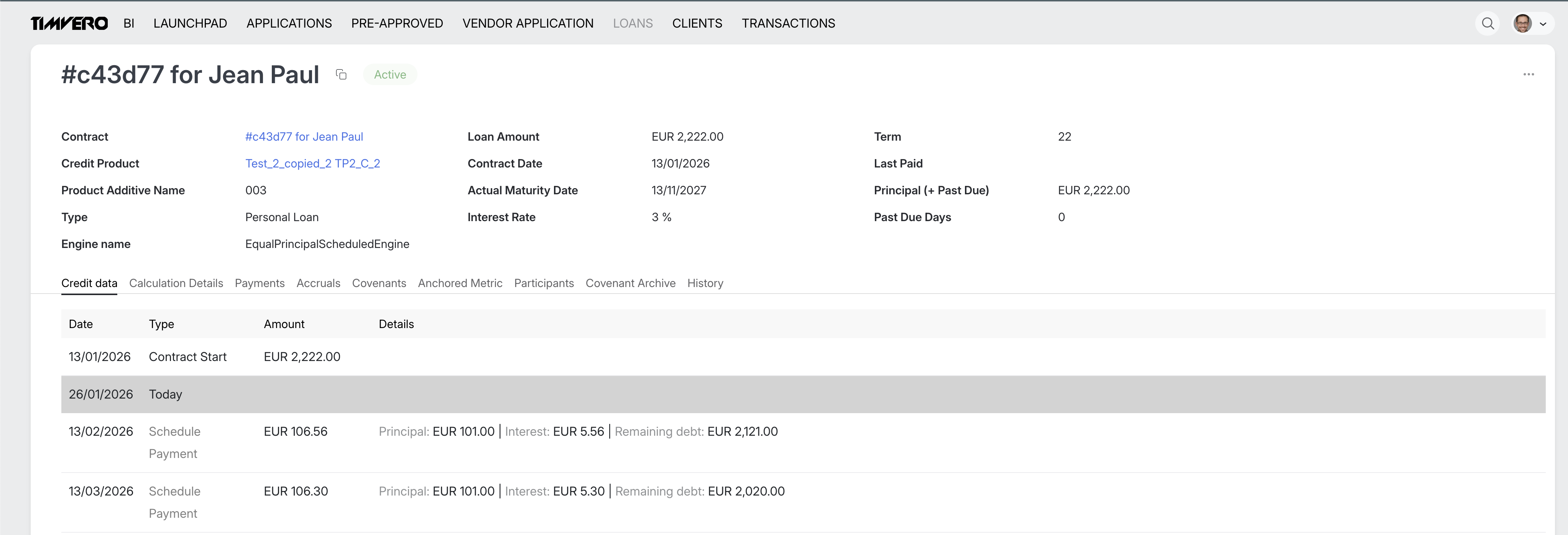The image size is (1568, 535).
Task: View the History tab
Action: (x=705, y=283)
